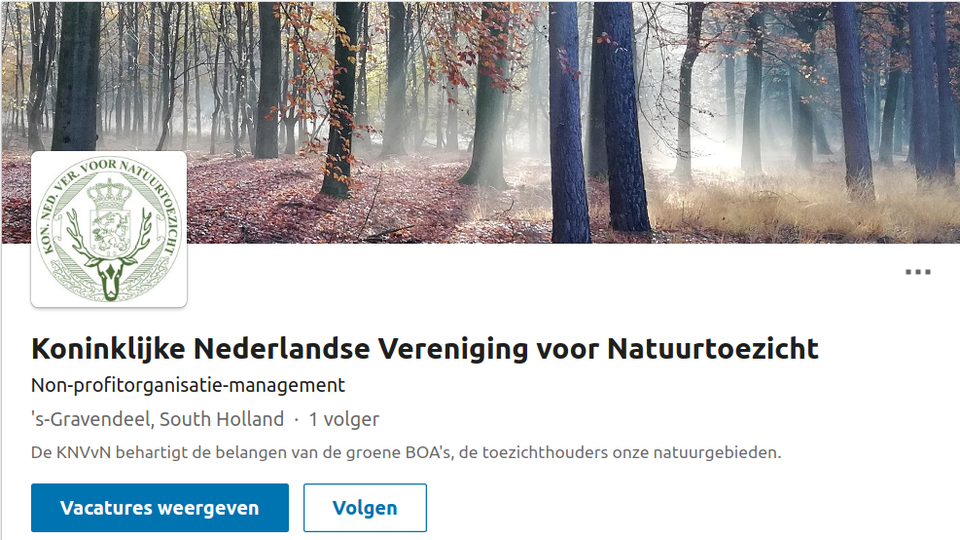The width and height of the screenshot is (960, 540).
Task: Open the '1 volger' followers count
Action: 344,419
